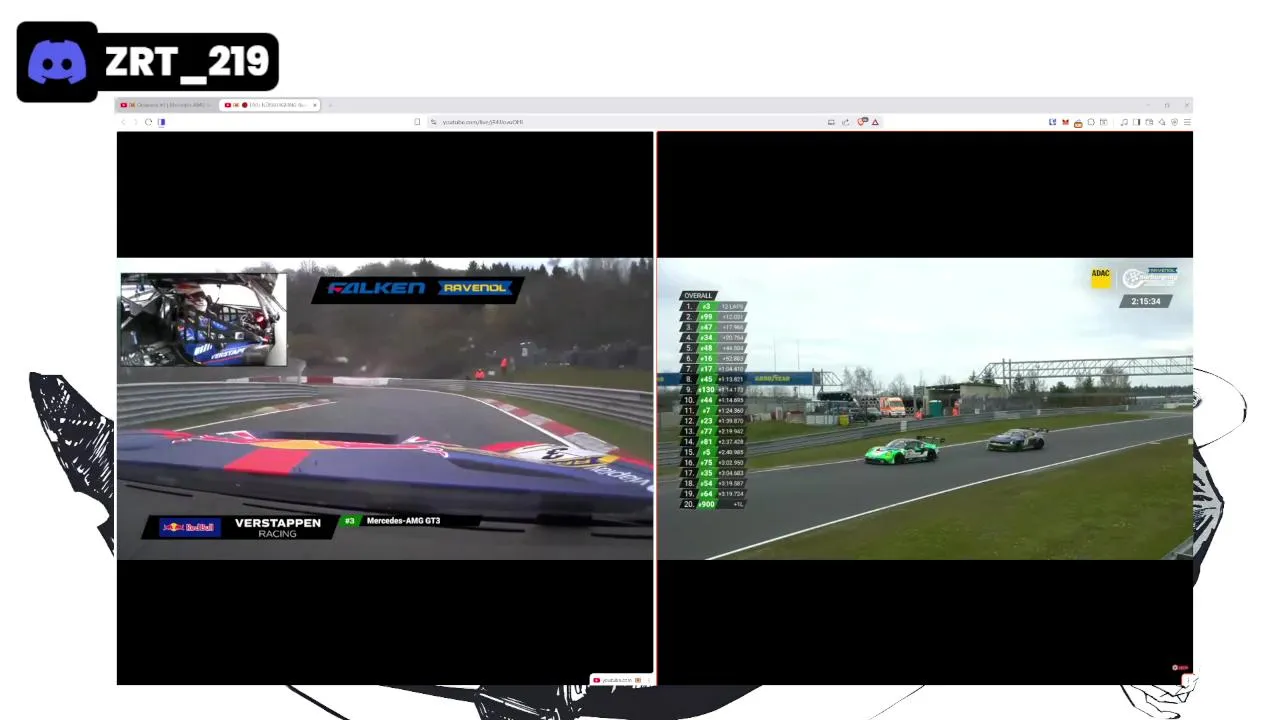Click leaderboard row 20 car #900
This screenshot has width=1280, height=720.
[714, 504]
